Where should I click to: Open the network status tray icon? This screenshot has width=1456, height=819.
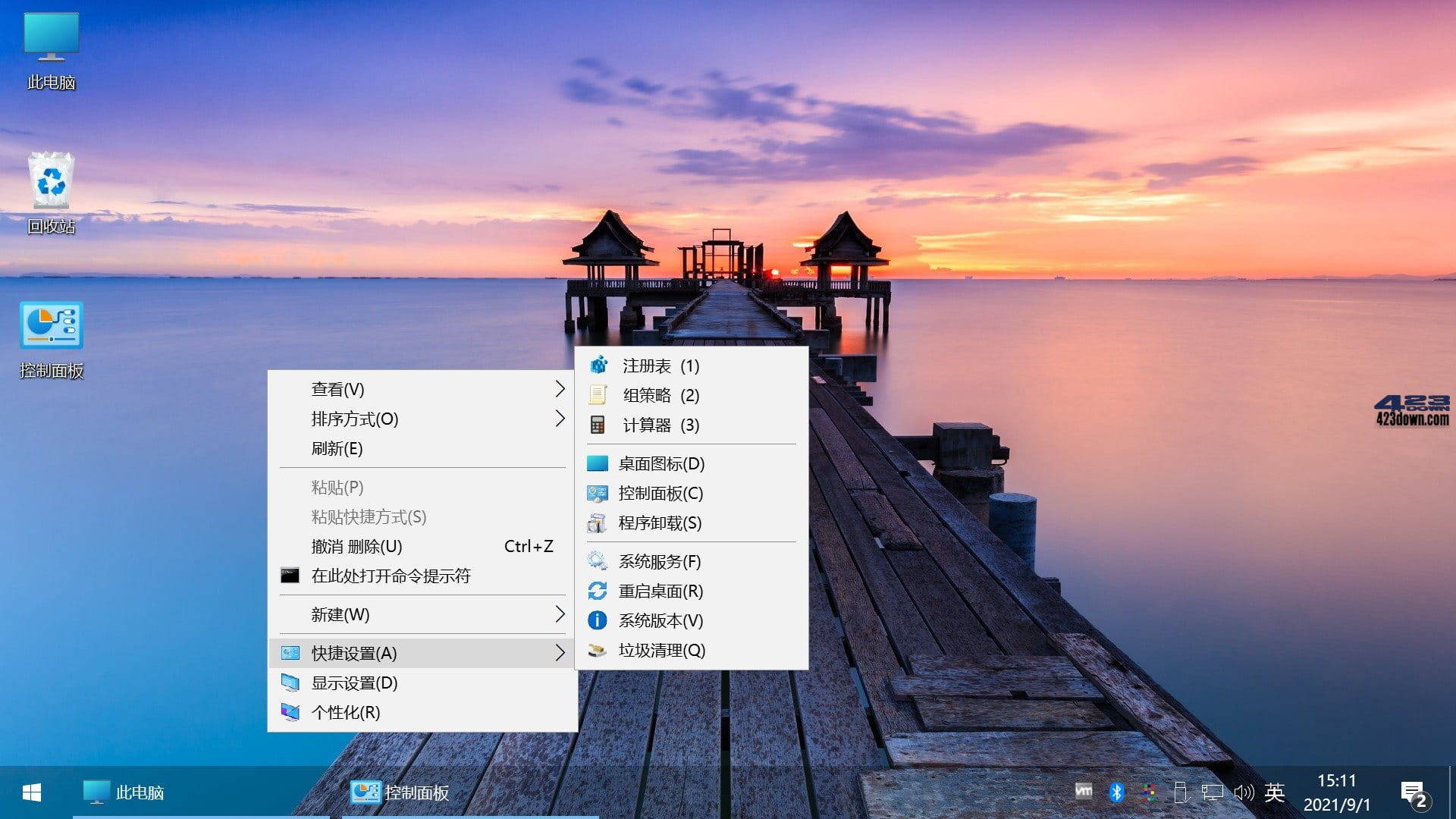[x=1214, y=792]
